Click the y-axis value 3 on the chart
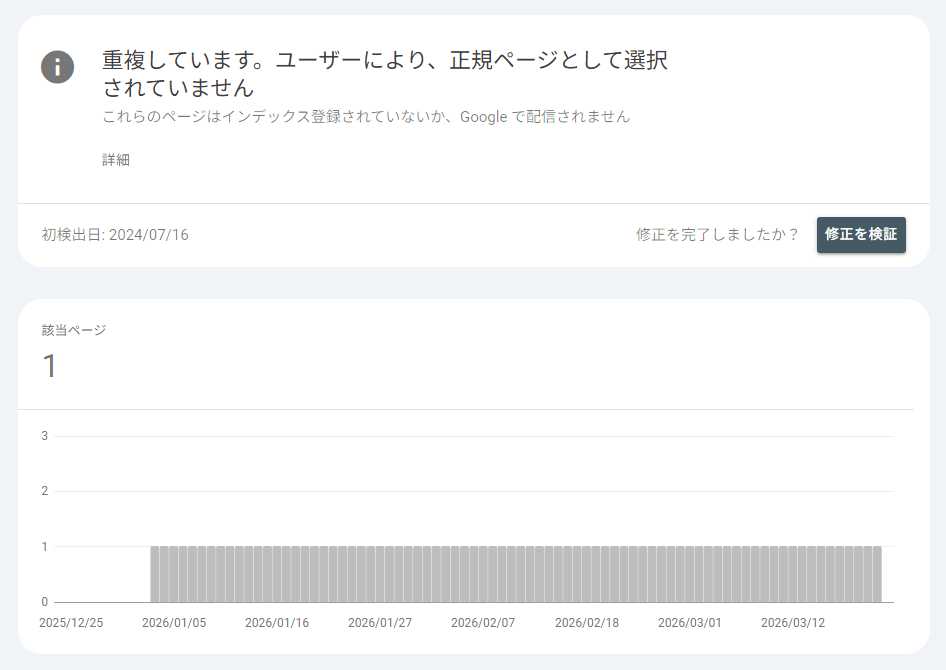946x670 pixels. click(42, 436)
